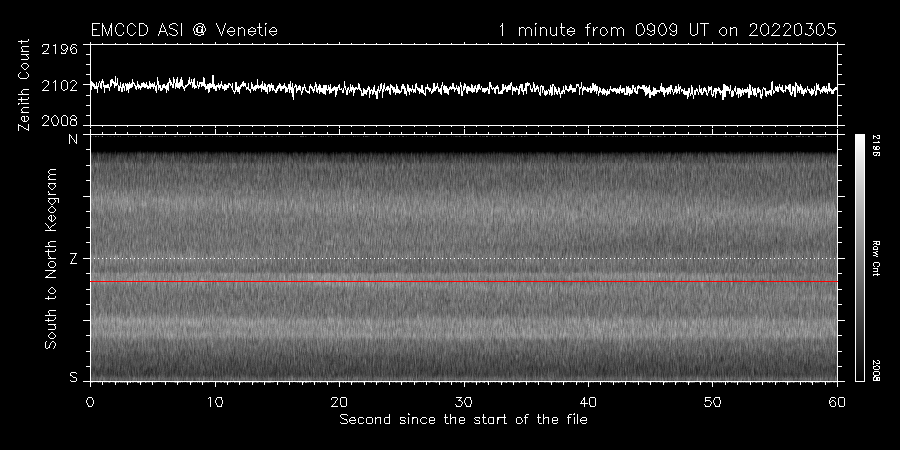The image size is (900, 450).
Task: Click the 40 tick label on time axis
Action: [x=588, y=401]
